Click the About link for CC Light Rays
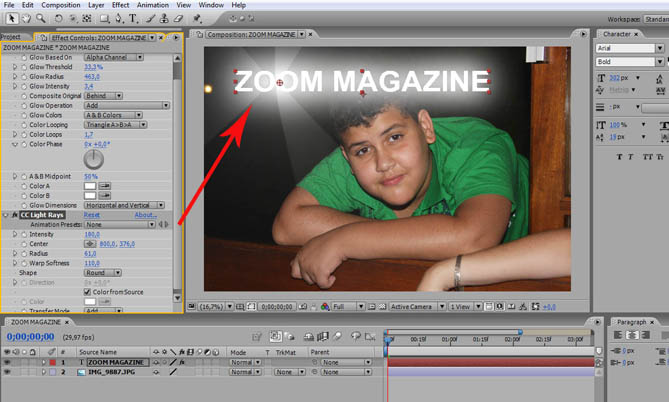The height and width of the screenshot is (402, 669). click(146, 215)
